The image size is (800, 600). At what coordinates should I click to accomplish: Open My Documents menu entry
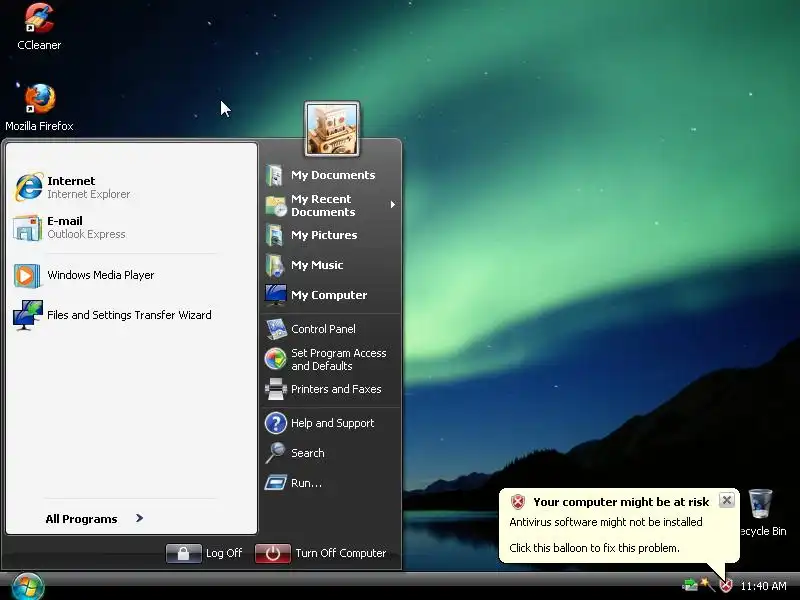point(331,175)
